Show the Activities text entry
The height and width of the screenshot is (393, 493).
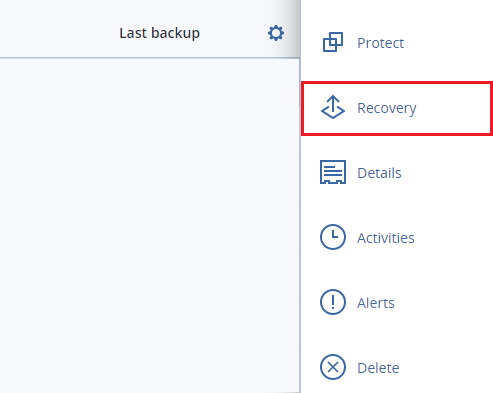[386, 238]
